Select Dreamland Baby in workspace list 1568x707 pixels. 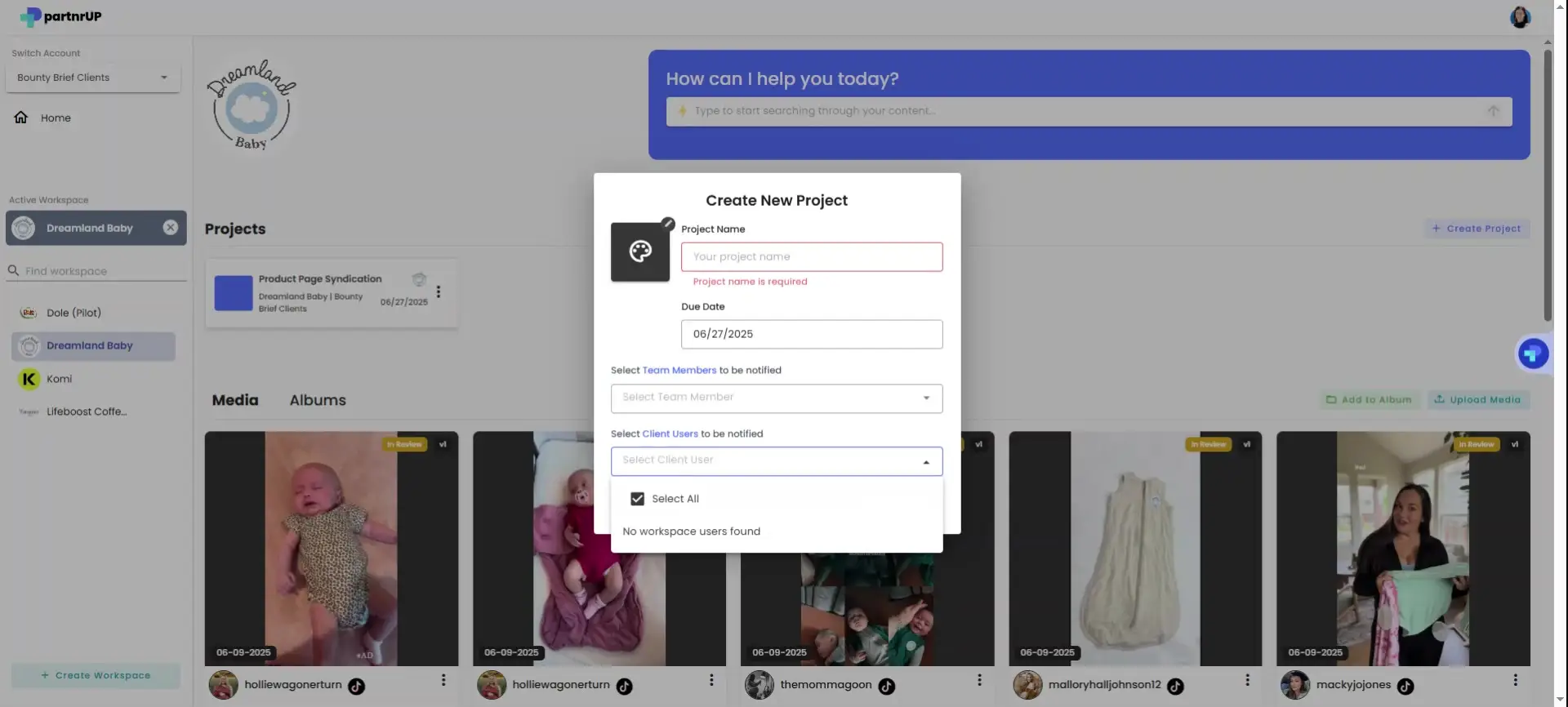click(94, 346)
